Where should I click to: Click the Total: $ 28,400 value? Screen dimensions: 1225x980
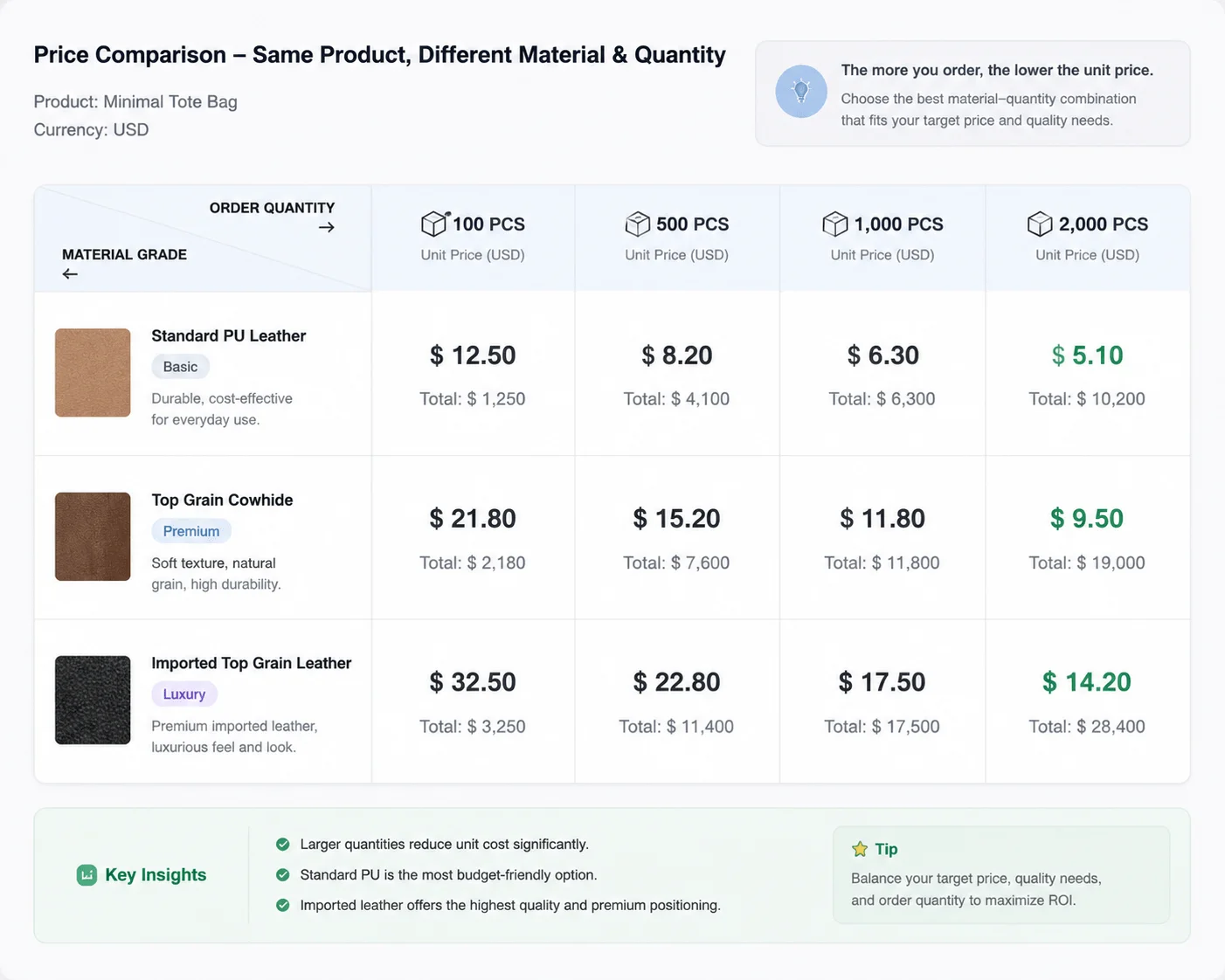pyautogui.click(x=1087, y=727)
